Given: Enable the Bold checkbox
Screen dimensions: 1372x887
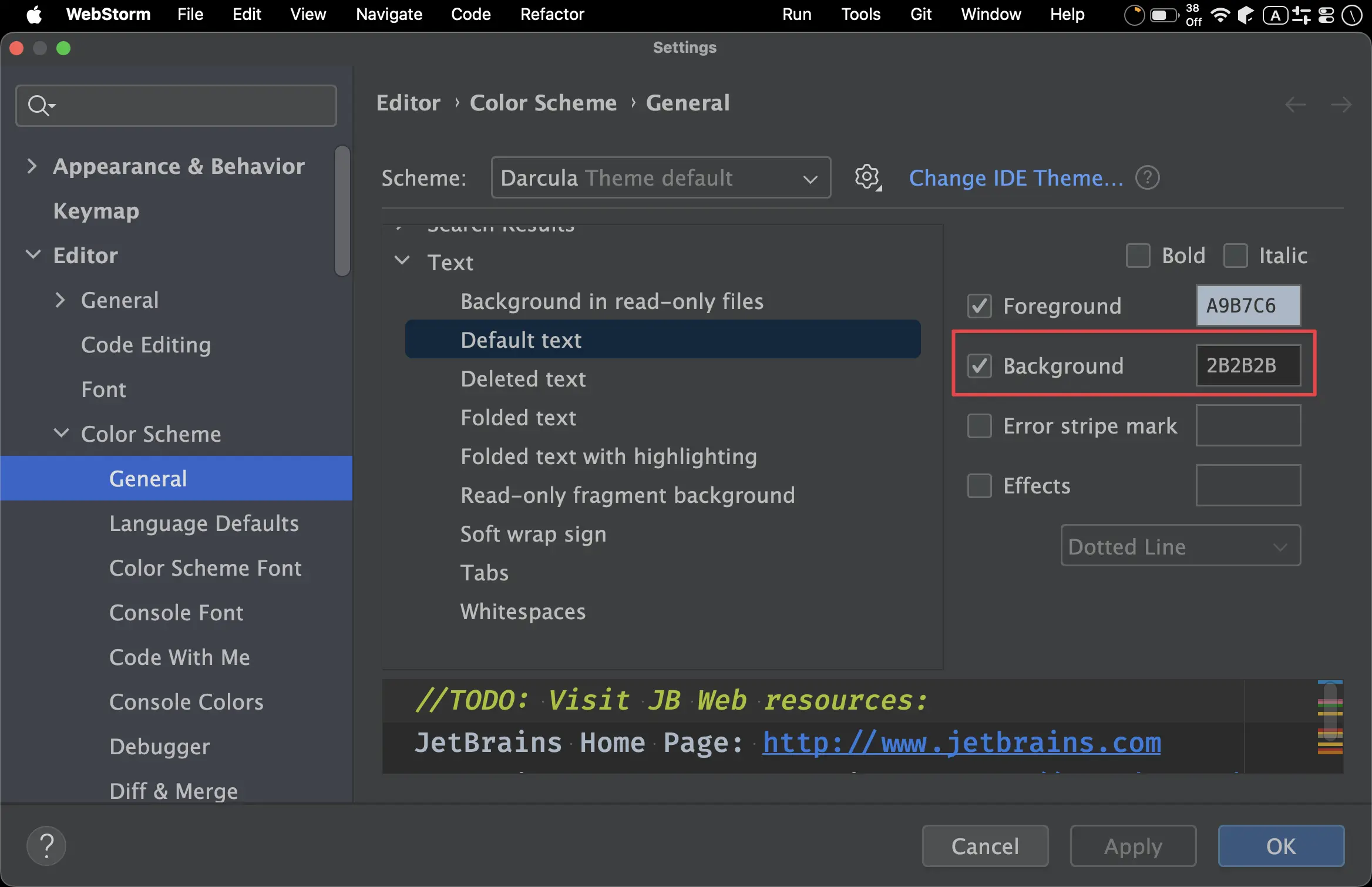Looking at the screenshot, I should [1138, 256].
